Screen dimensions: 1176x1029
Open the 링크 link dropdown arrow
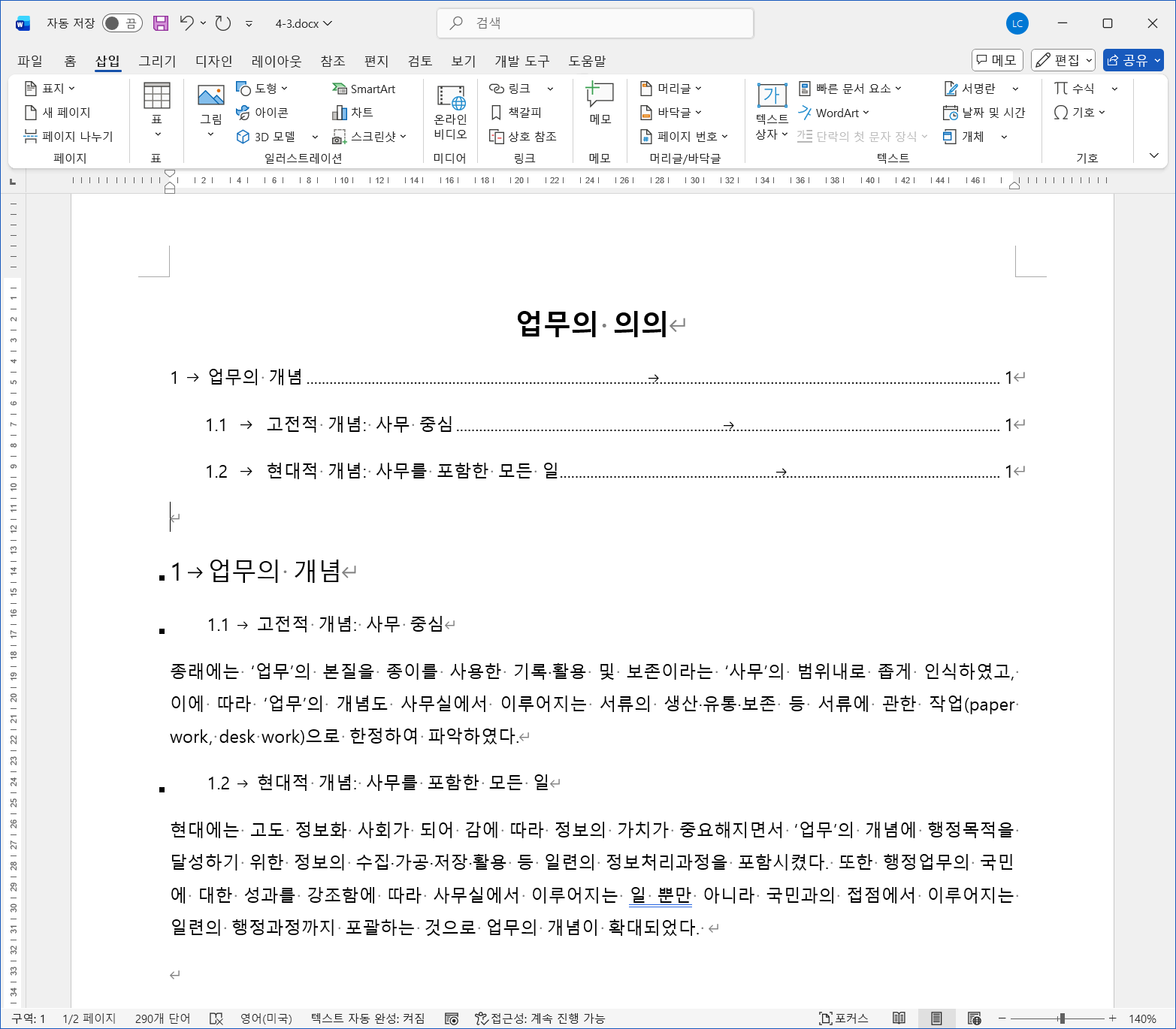(x=550, y=89)
